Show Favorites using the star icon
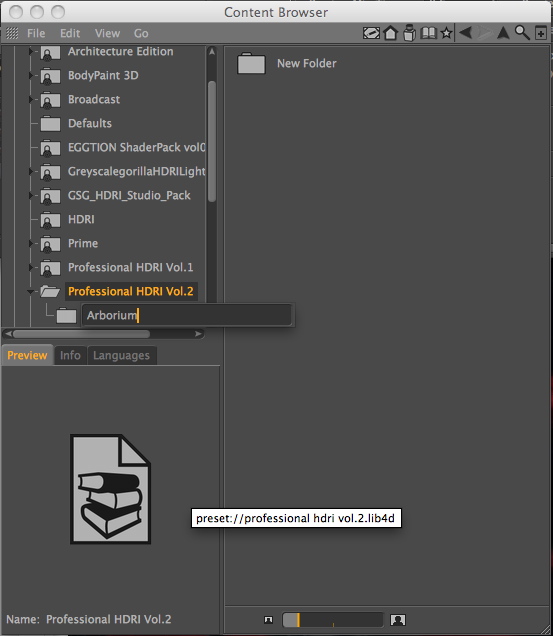 [x=446, y=33]
